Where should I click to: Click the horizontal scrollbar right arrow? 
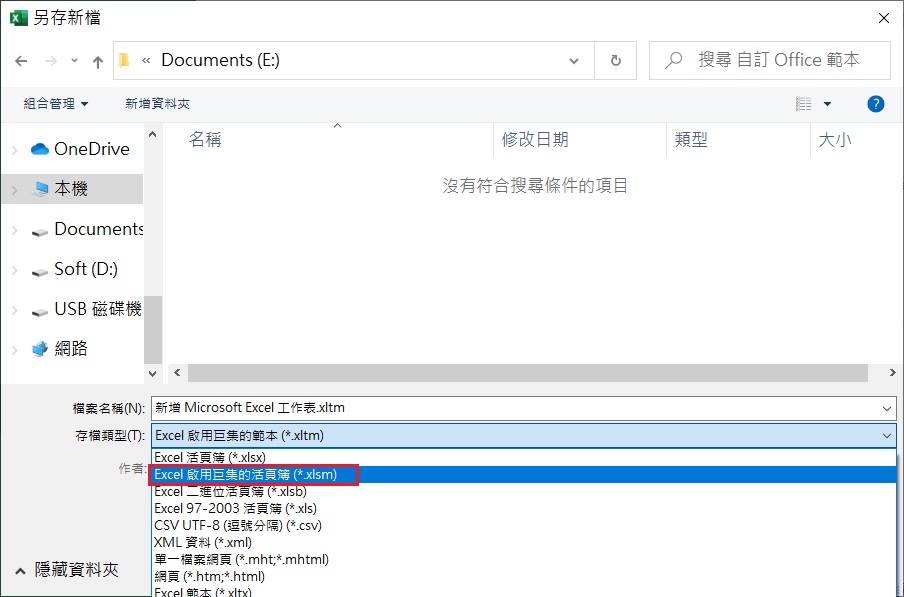(892, 373)
